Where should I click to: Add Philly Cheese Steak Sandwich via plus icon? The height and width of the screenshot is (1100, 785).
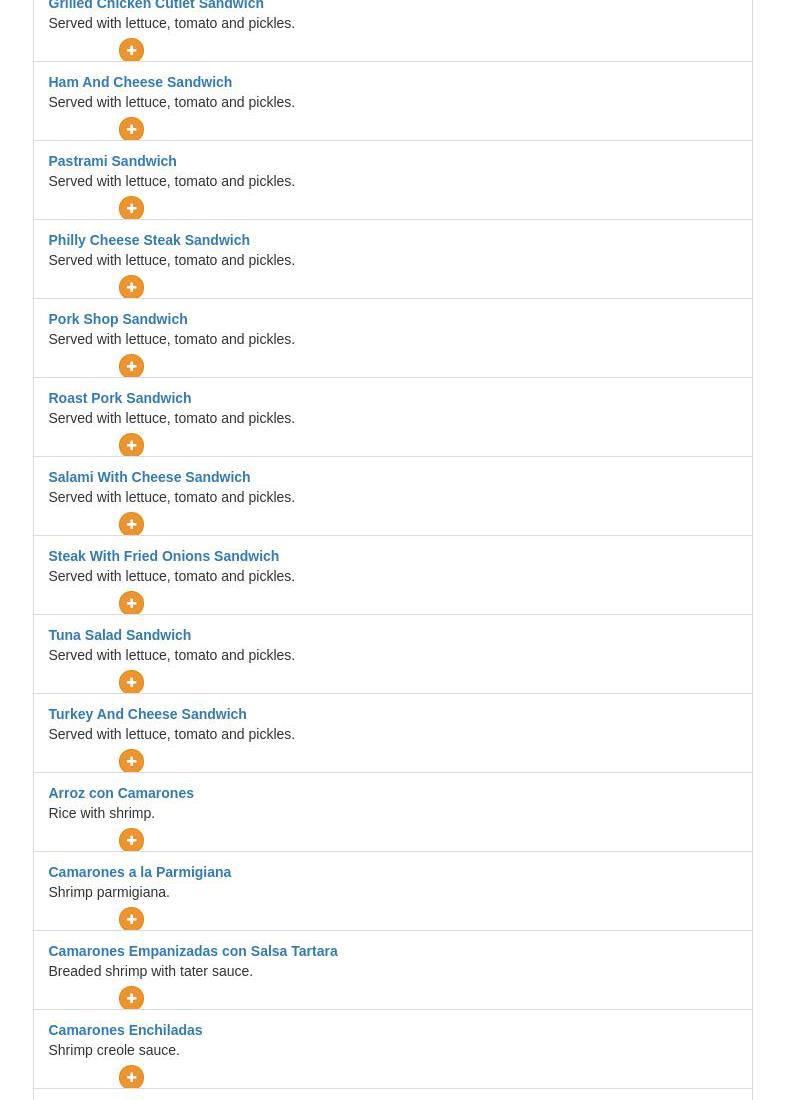point(131,287)
